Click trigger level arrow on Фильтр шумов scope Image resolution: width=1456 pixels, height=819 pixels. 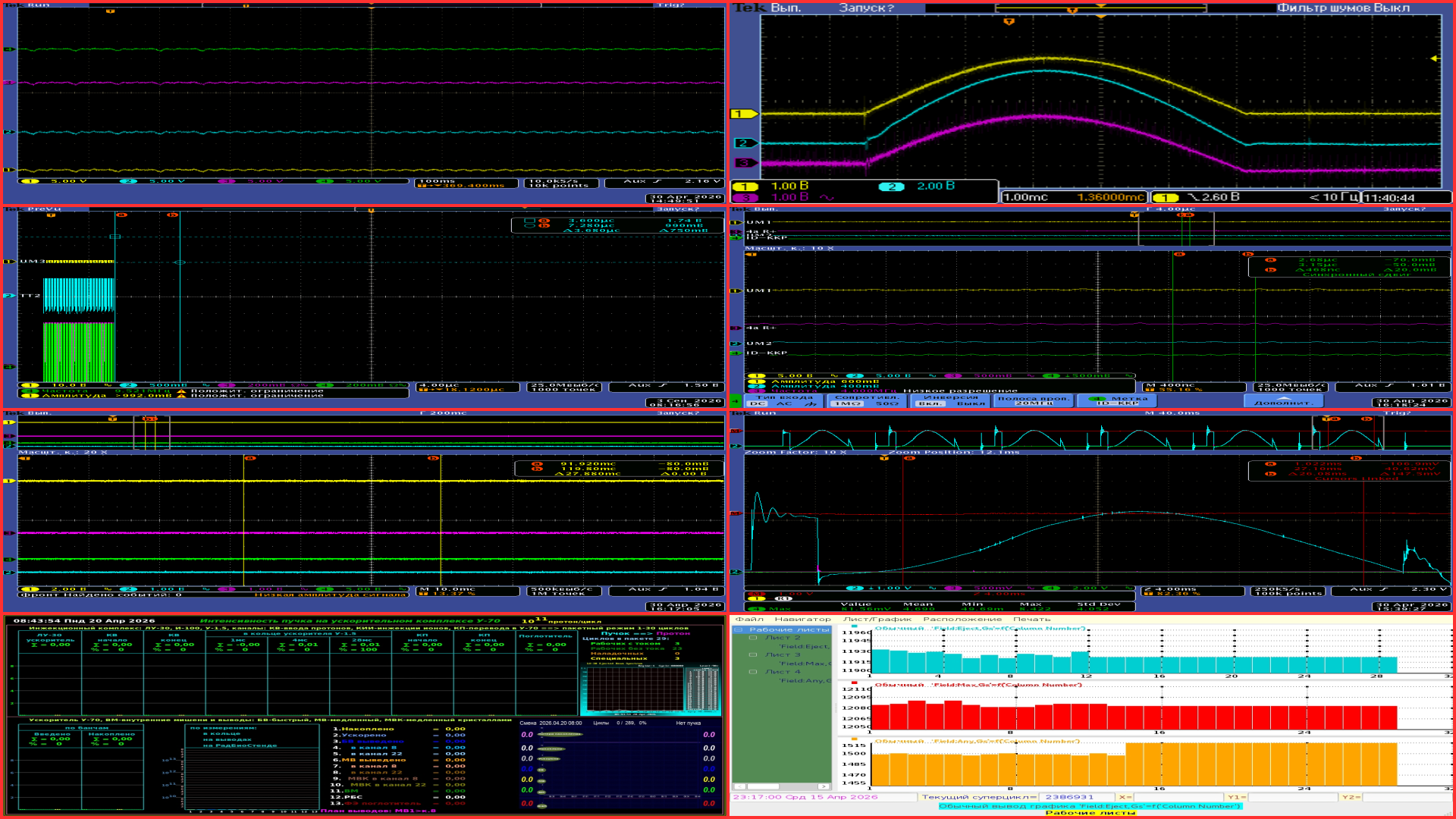click(1434, 58)
